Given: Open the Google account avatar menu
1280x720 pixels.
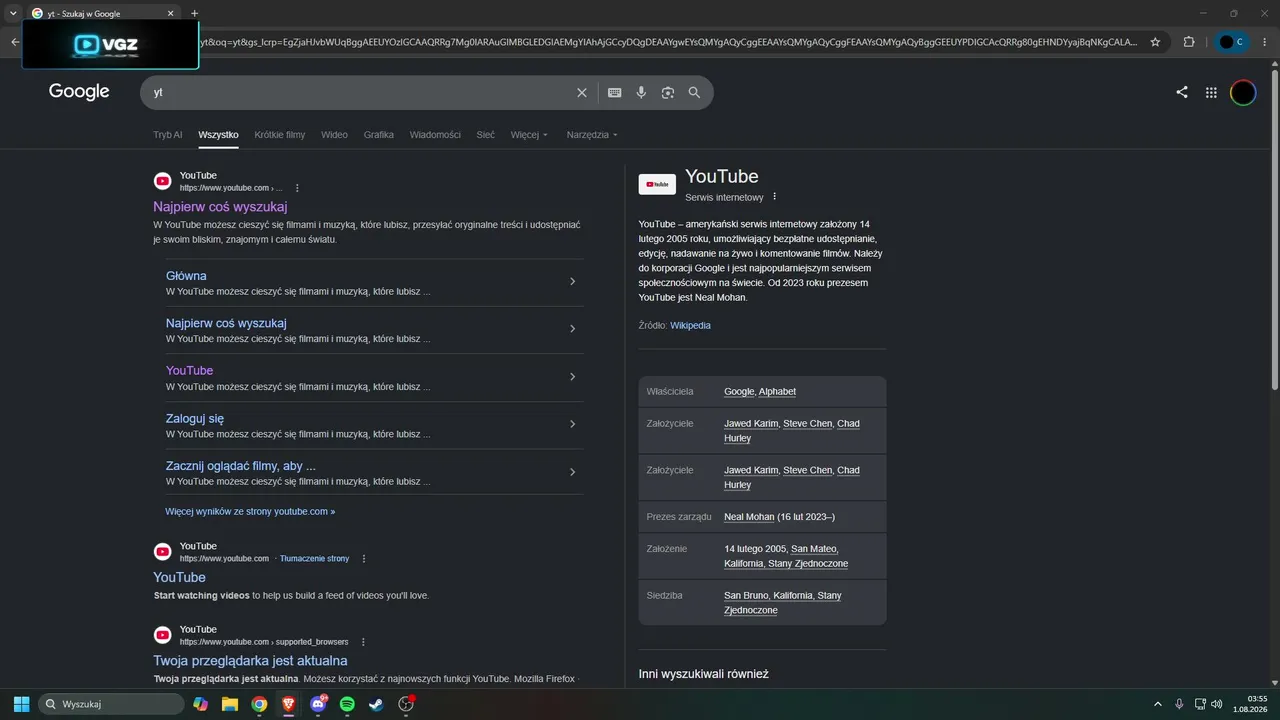Looking at the screenshot, I should point(1243,92).
